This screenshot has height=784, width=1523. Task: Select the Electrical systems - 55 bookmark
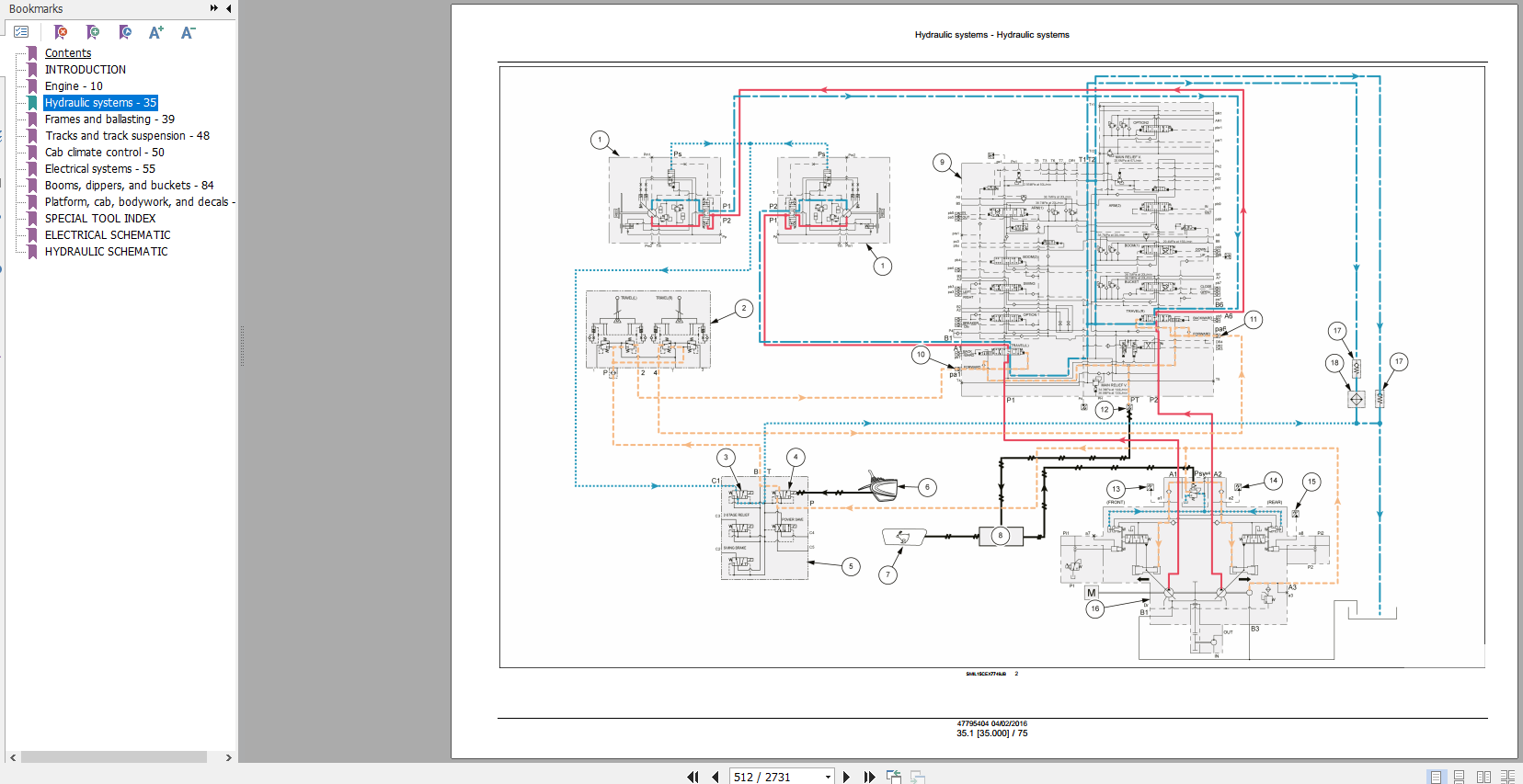pyautogui.click(x=99, y=169)
